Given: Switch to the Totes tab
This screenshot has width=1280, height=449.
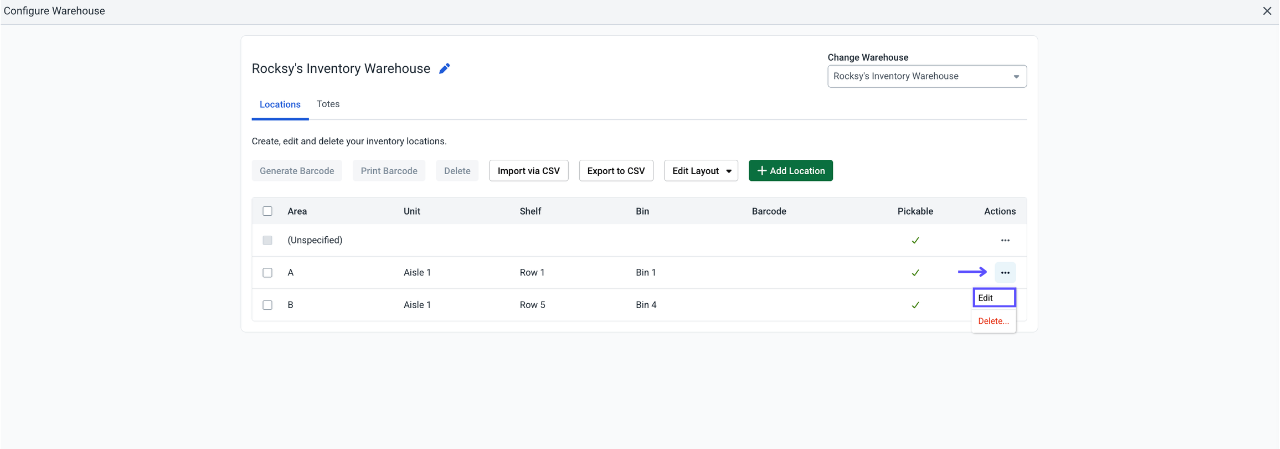Looking at the screenshot, I should pos(328,104).
